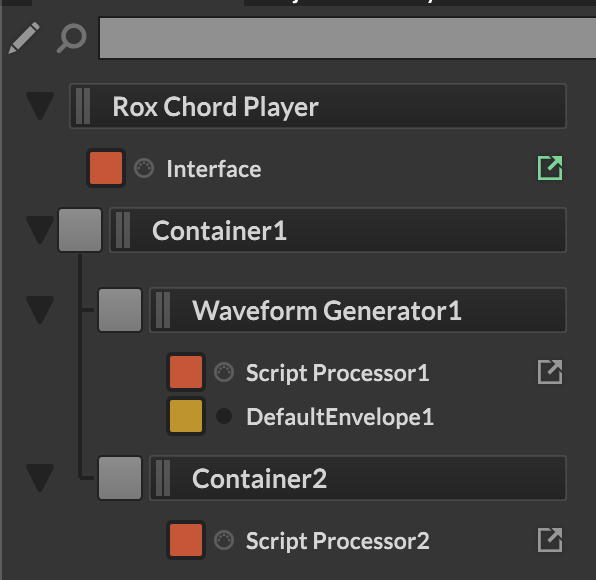596x580 pixels.
Task: Click the yellow DefaultEnvelope1 color swatch
Action: point(186,416)
